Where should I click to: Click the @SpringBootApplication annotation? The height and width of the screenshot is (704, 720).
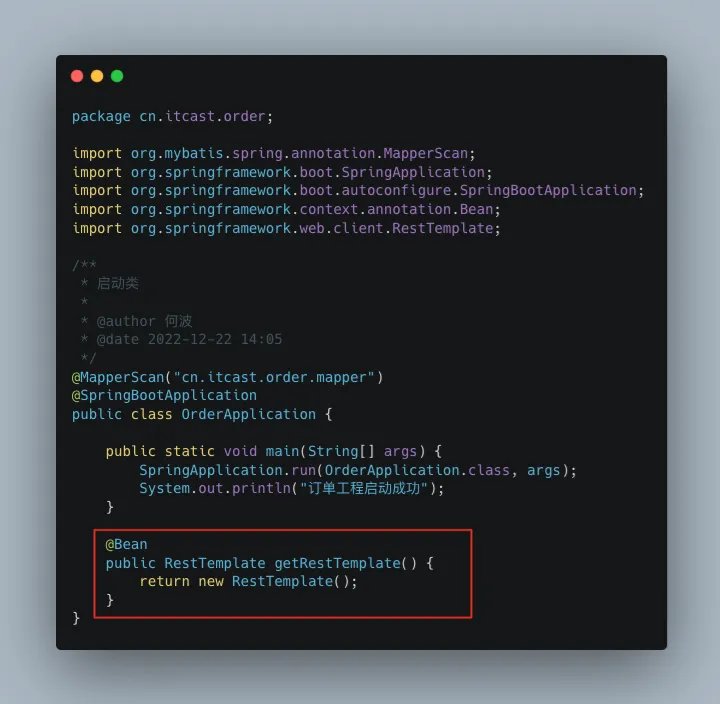164,395
